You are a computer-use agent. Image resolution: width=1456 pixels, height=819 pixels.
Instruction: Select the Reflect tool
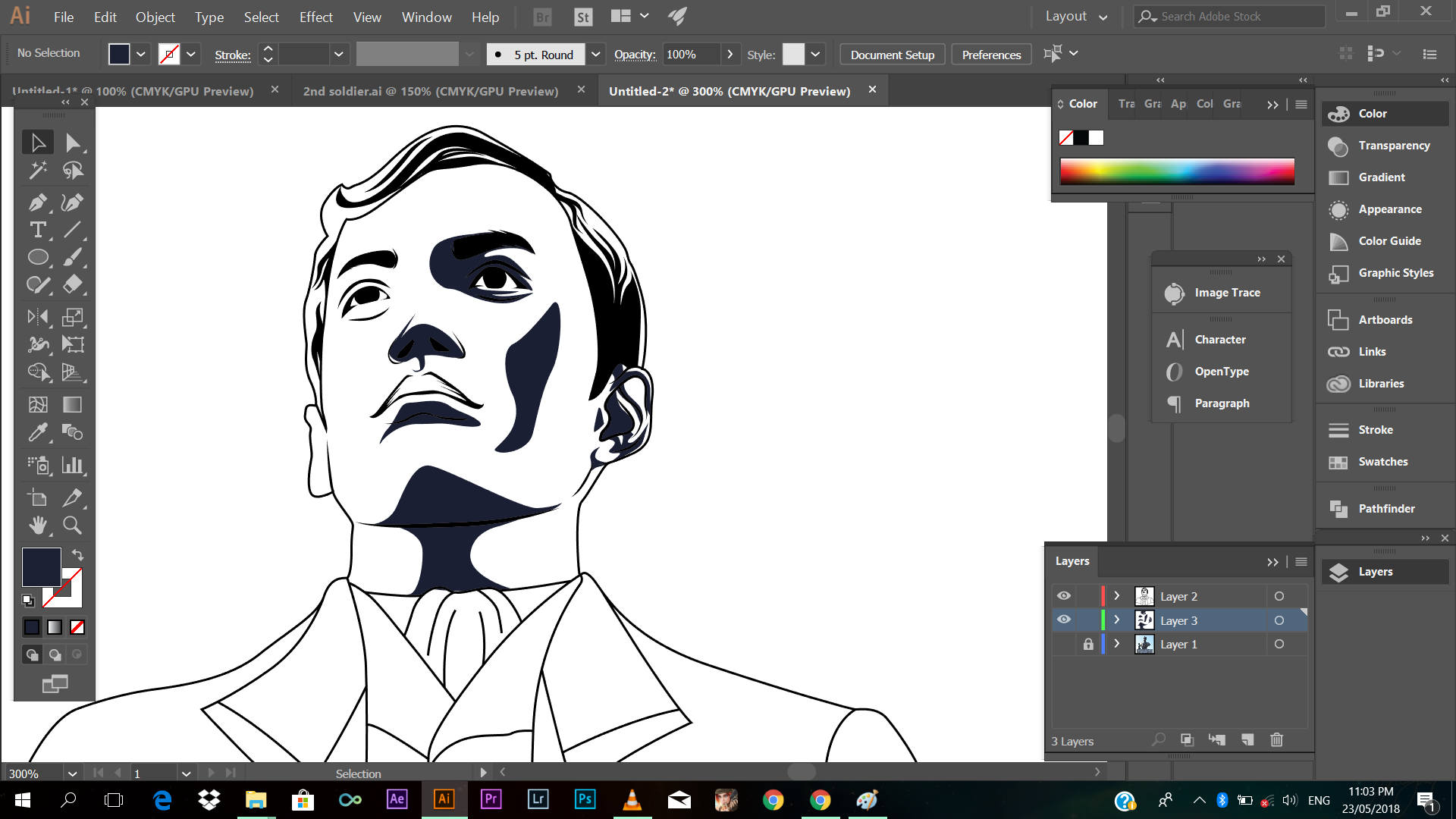(x=37, y=317)
